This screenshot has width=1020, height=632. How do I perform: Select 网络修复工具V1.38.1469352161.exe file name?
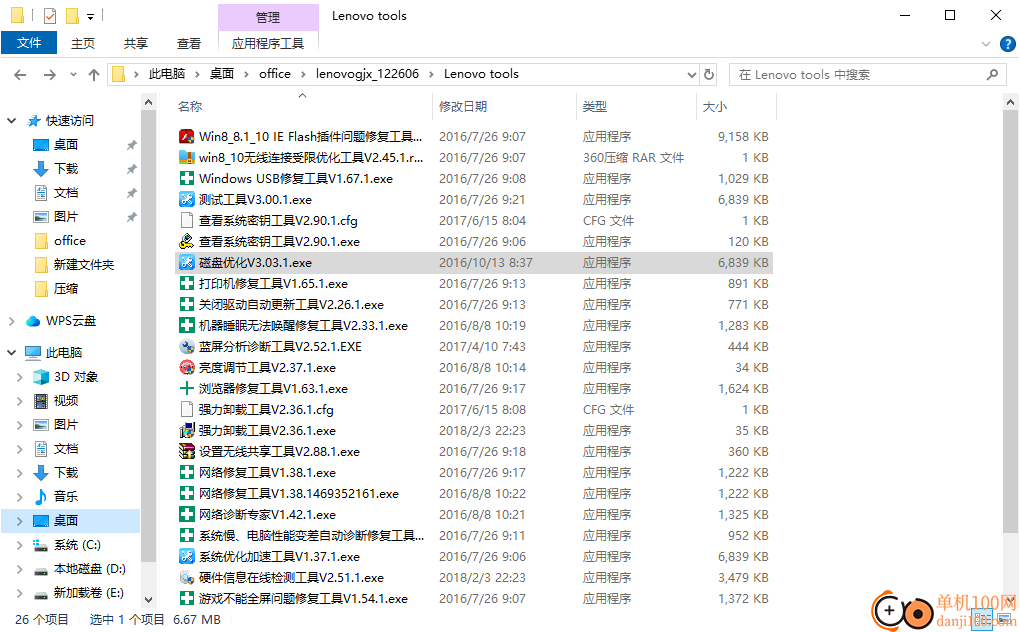point(299,494)
